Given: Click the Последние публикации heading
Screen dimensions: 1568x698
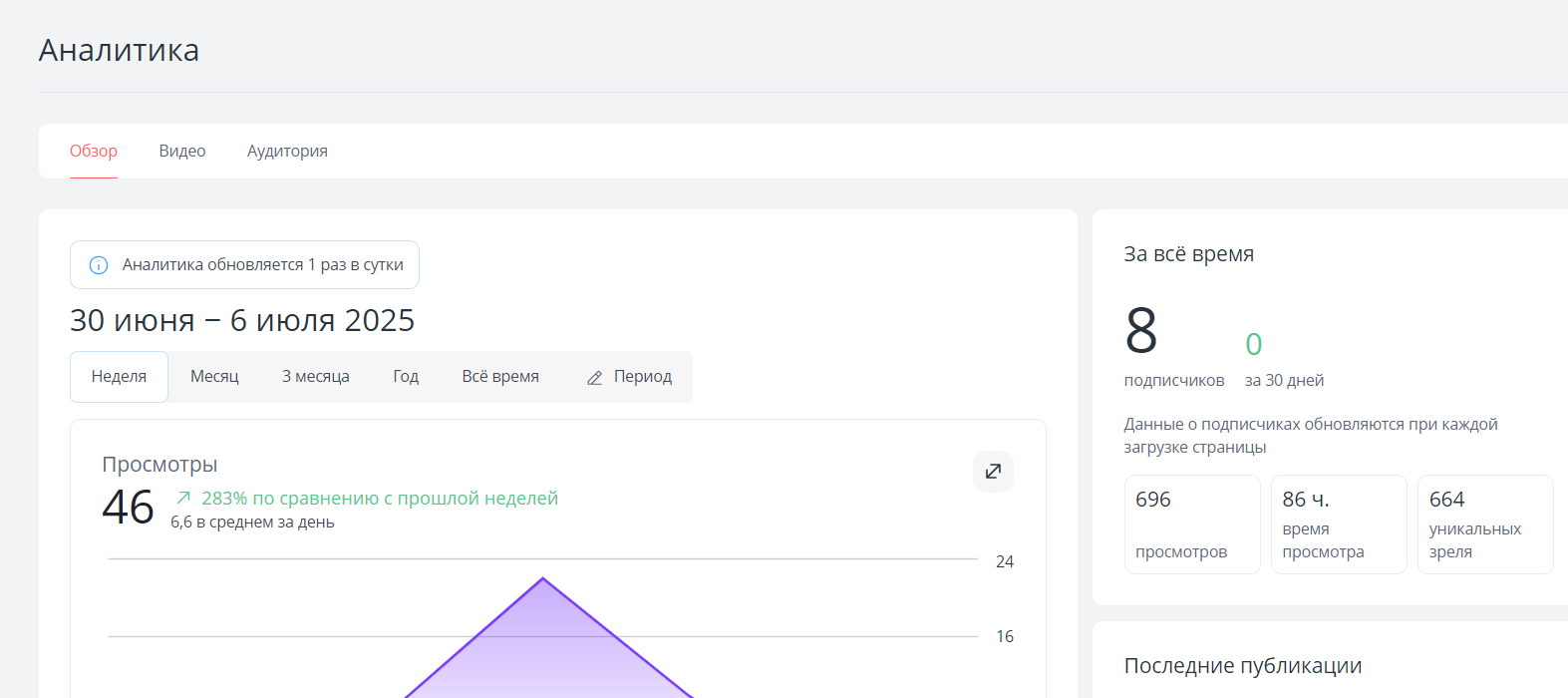Looking at the screenshot, I should 1243,666.
